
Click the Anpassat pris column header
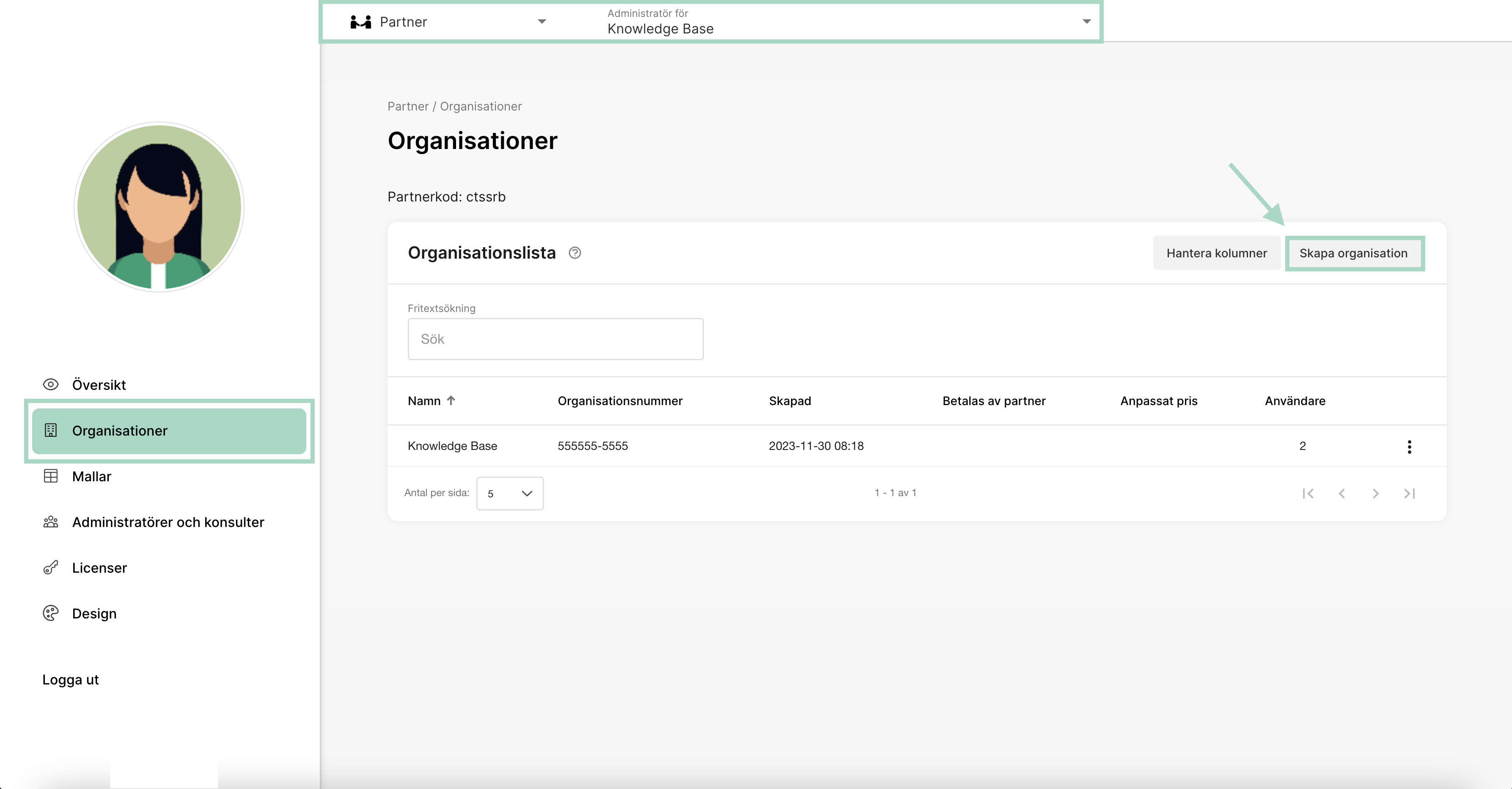tap(1158, 401)
